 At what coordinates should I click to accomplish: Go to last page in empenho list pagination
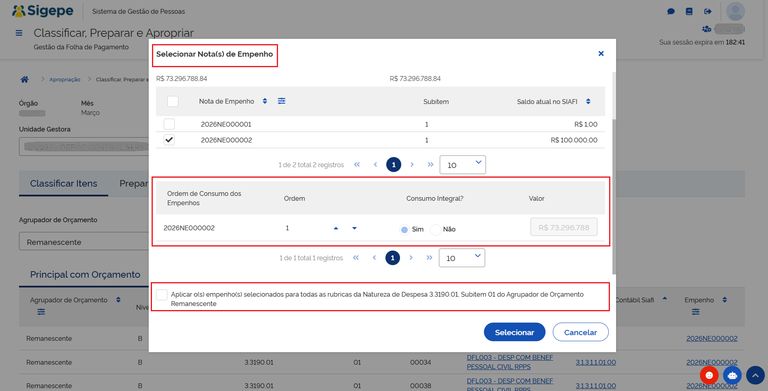430,165
